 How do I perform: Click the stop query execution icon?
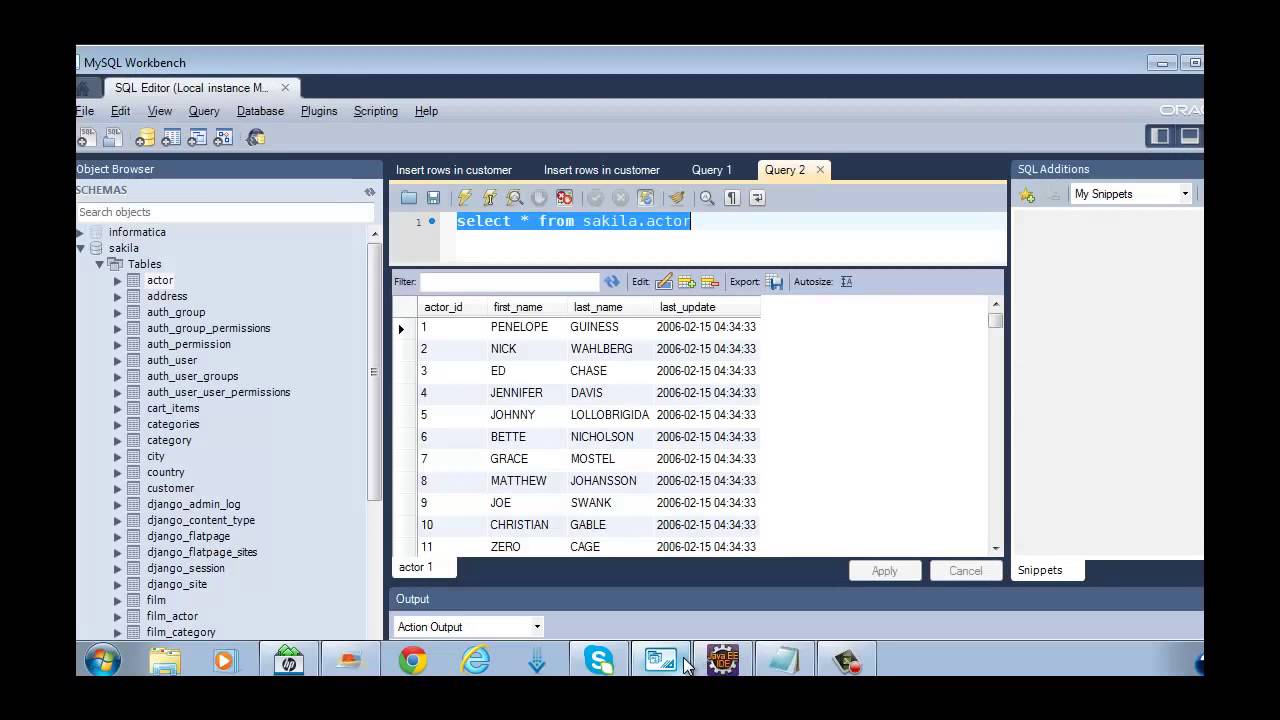click(x=539, y=198)
